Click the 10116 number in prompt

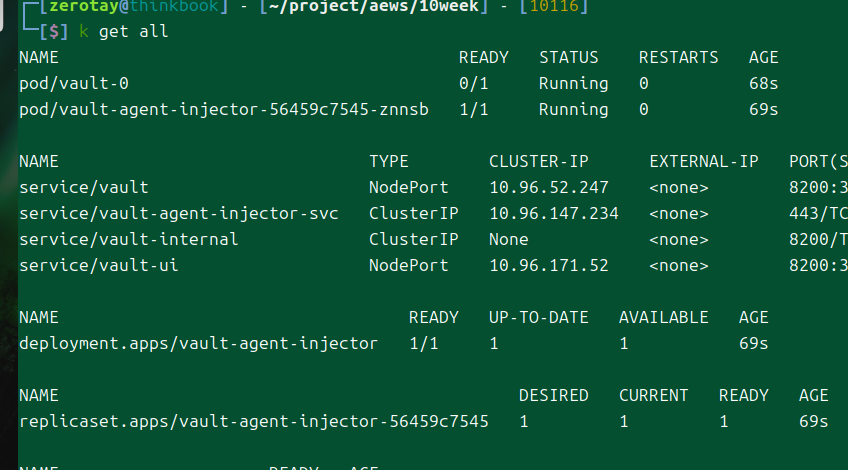pos(554,6)
